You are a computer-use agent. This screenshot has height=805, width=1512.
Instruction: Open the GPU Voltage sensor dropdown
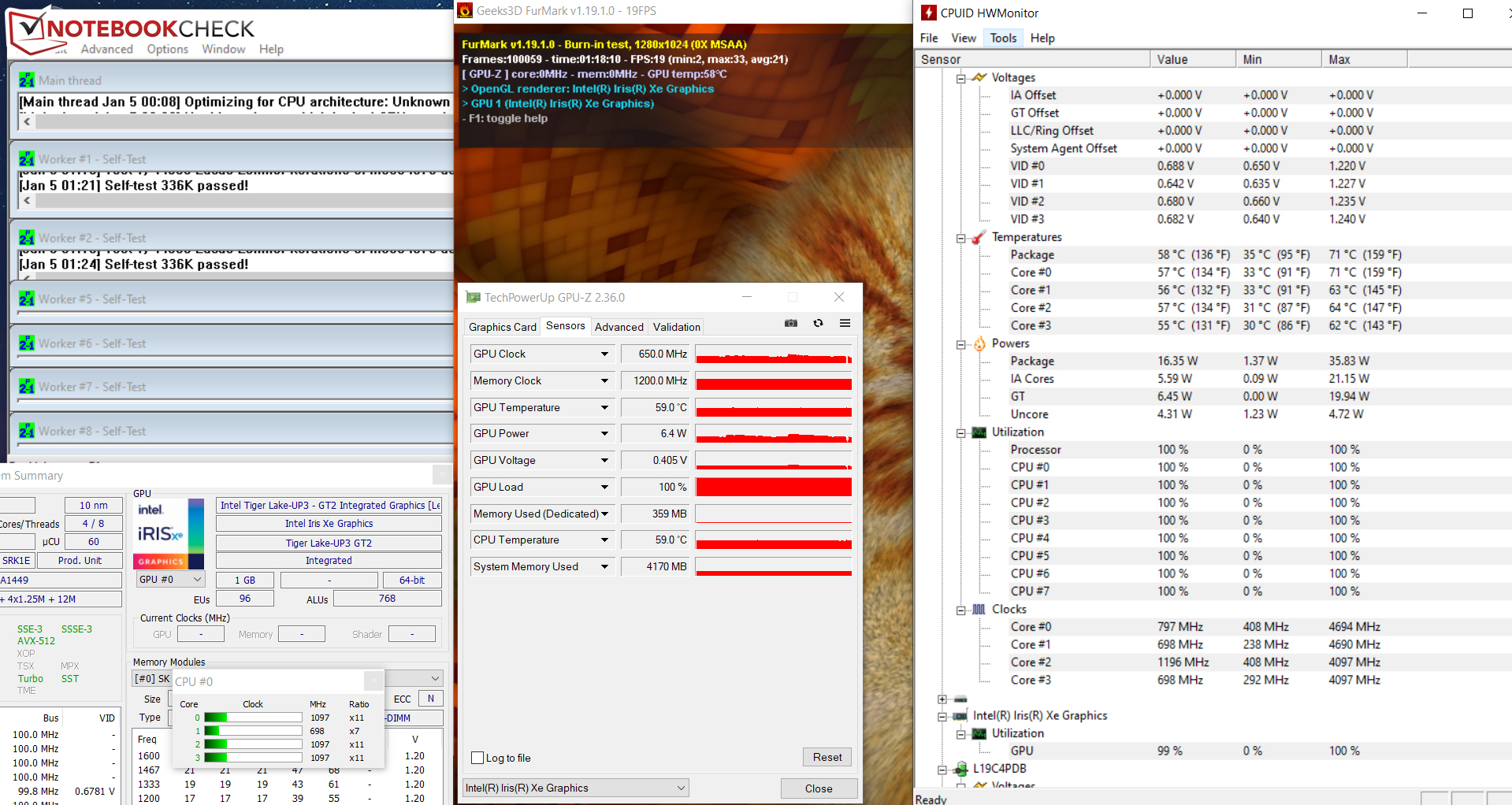point(604,460)
